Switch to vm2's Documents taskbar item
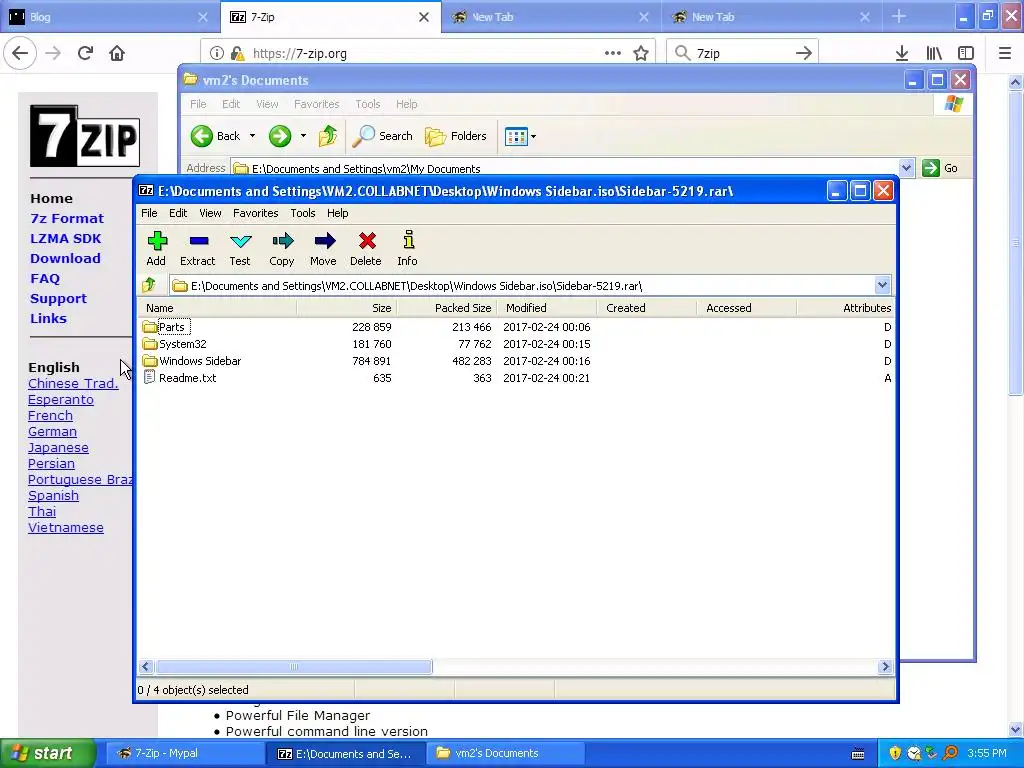This screenshot has height=768, width=1024. pyautogui.click(x=505, y=753)
